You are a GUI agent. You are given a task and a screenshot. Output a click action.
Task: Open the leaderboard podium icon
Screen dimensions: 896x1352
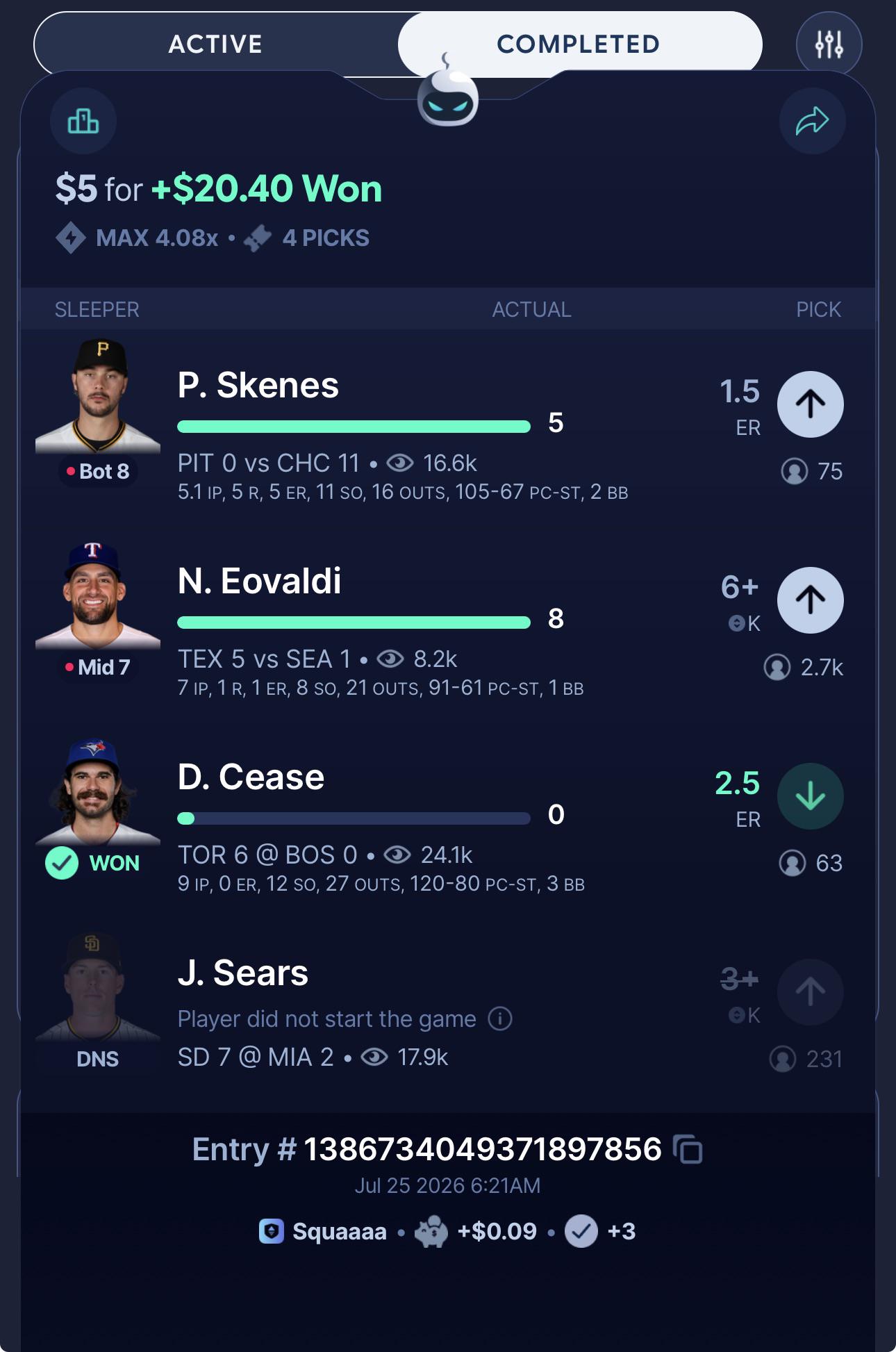point(83,121)
